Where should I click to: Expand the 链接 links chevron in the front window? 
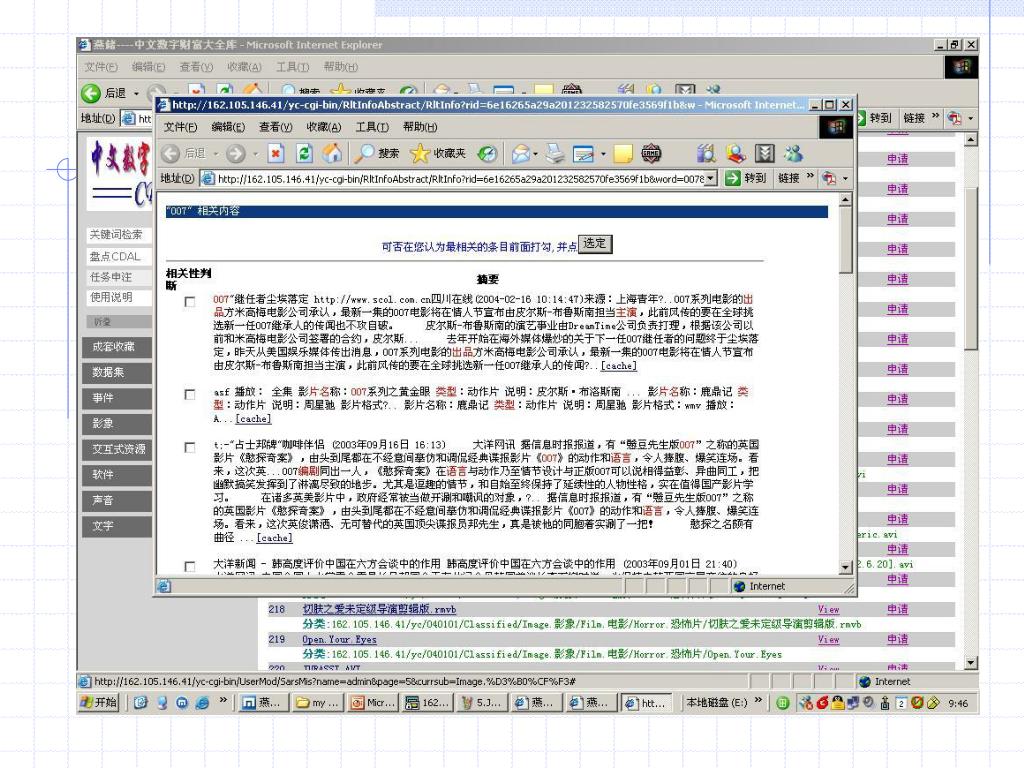(810, 176)
